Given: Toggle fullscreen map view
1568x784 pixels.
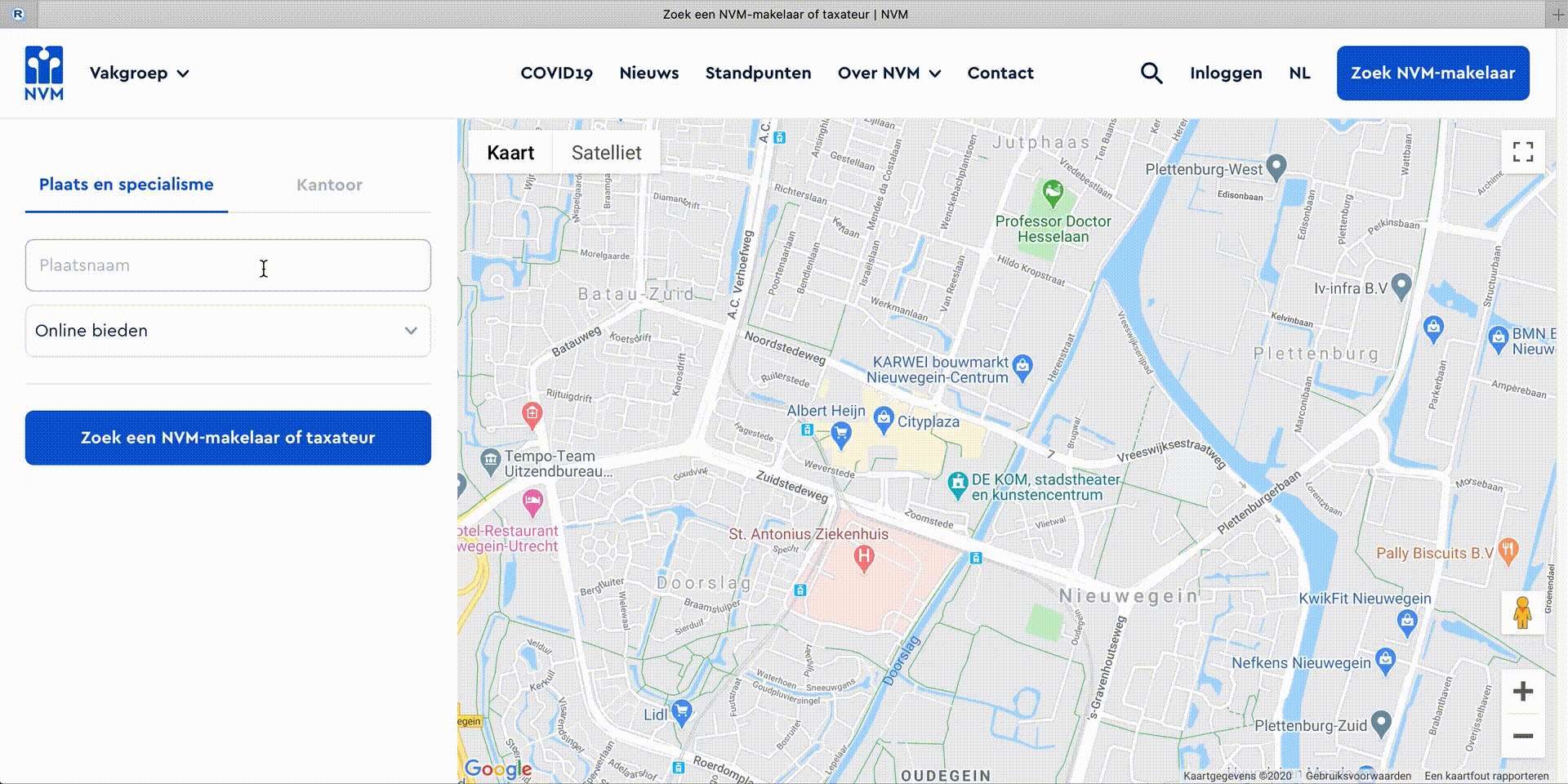Looking at the screenshot, I should point(1523,152).
